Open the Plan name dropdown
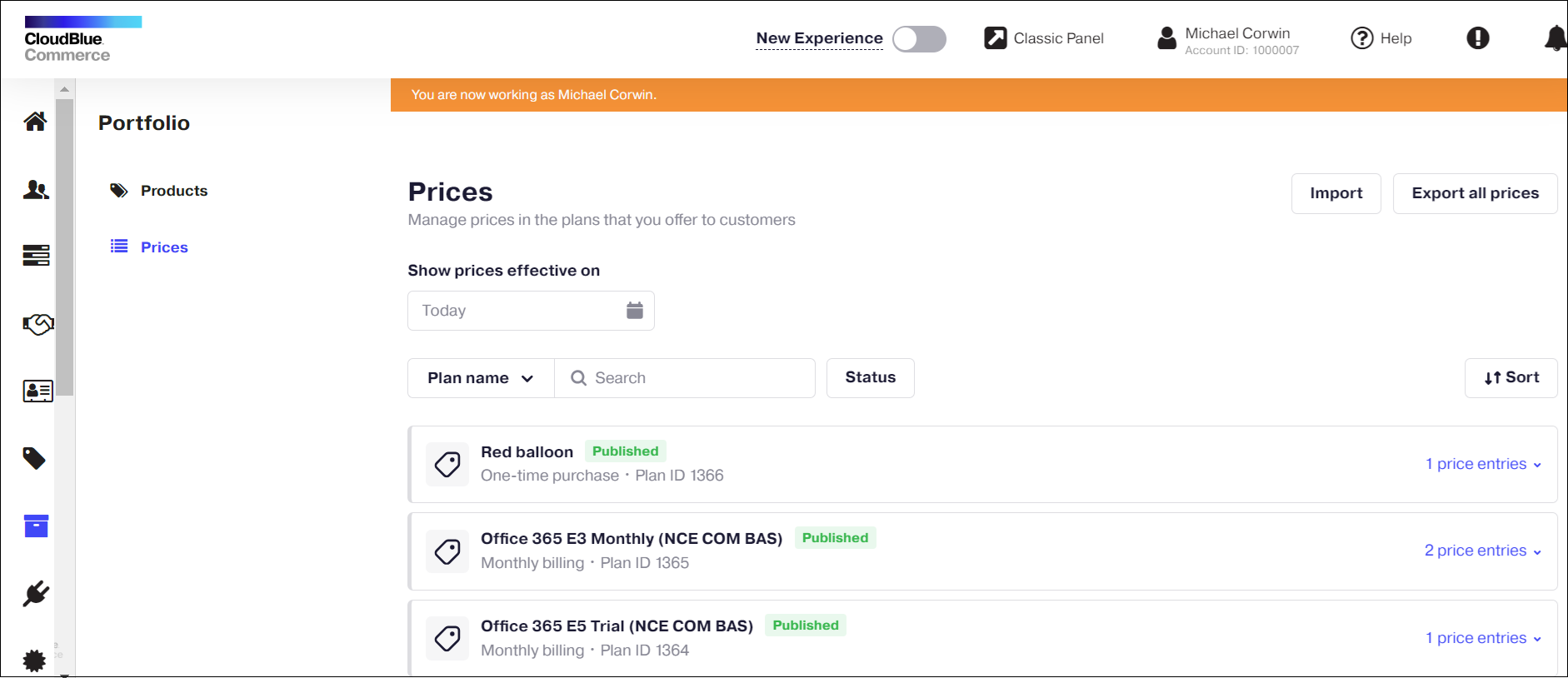The height and width of the screenshot is (678, 1568). click(481, 378)
